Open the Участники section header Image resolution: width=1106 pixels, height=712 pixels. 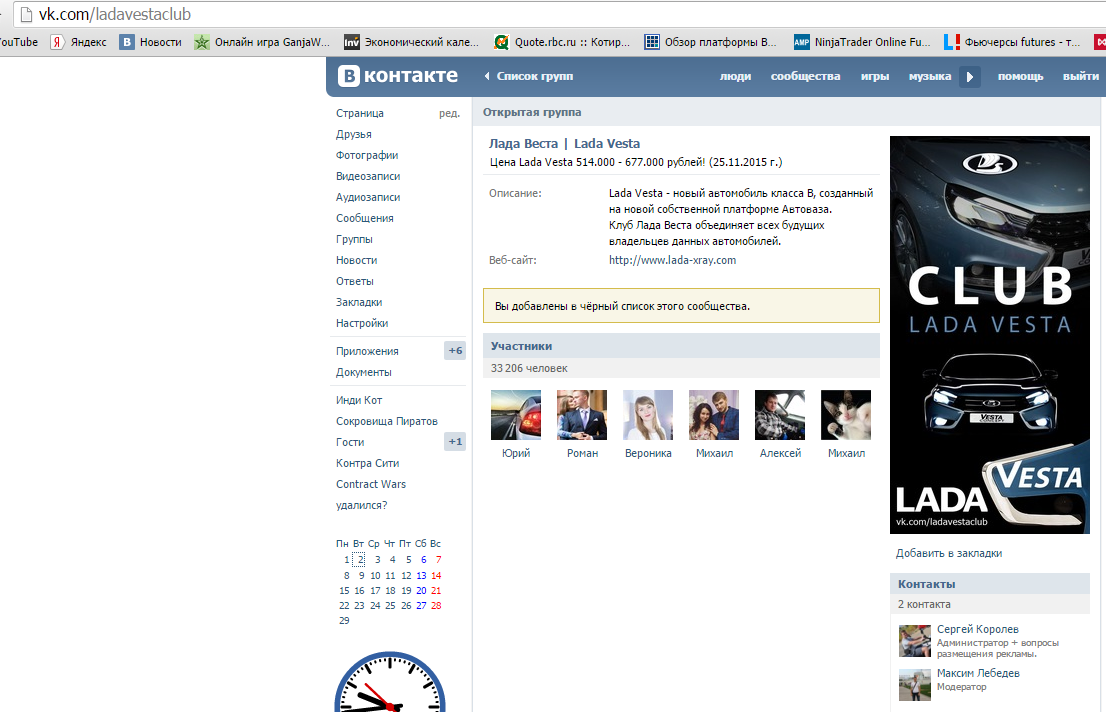pyautogui.click(x=681, y=346)
